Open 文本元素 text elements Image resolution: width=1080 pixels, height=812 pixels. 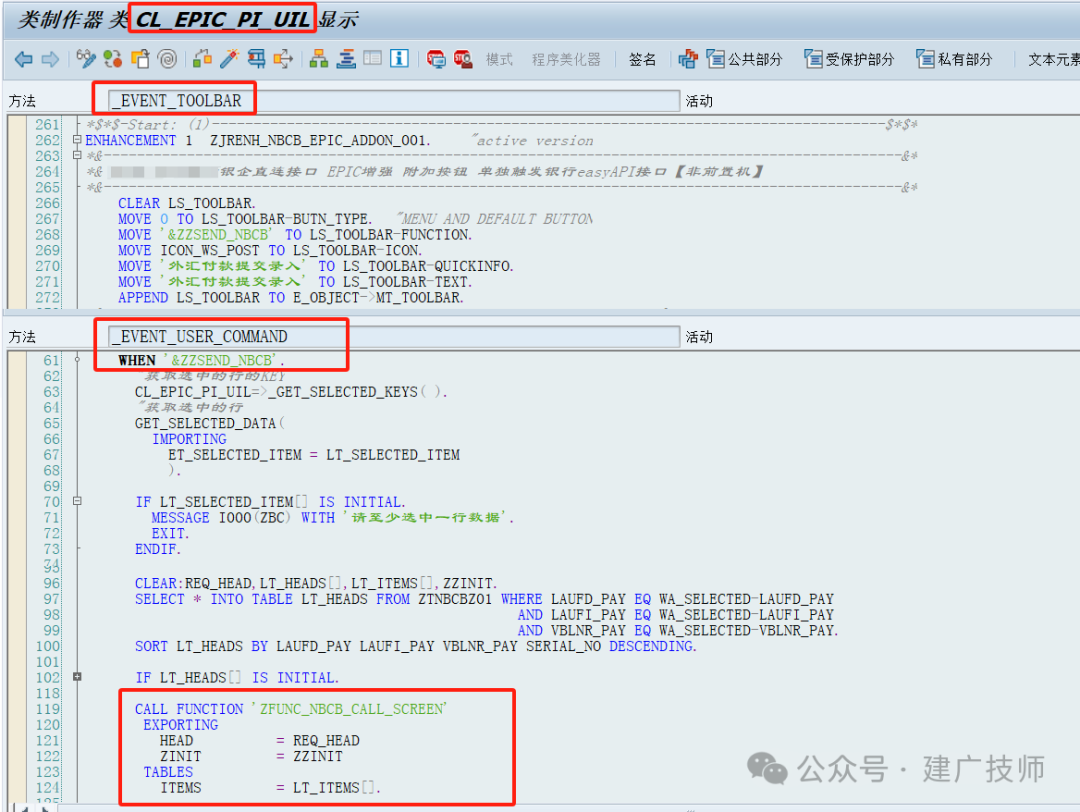[1053, 60]
